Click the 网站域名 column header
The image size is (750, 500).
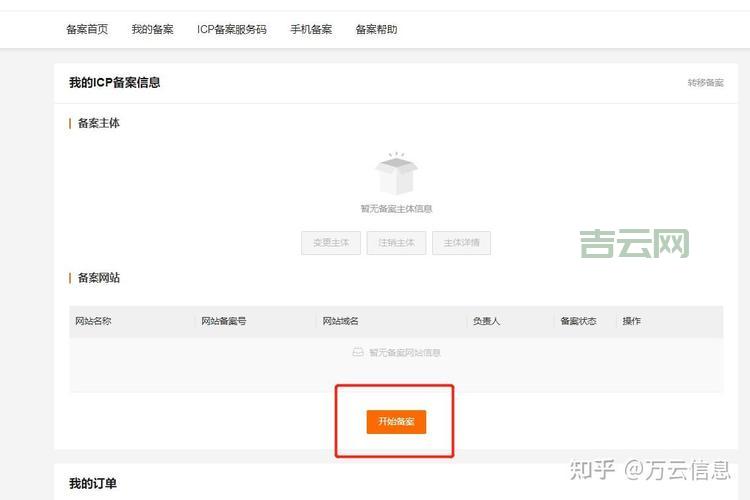[341, 321]
